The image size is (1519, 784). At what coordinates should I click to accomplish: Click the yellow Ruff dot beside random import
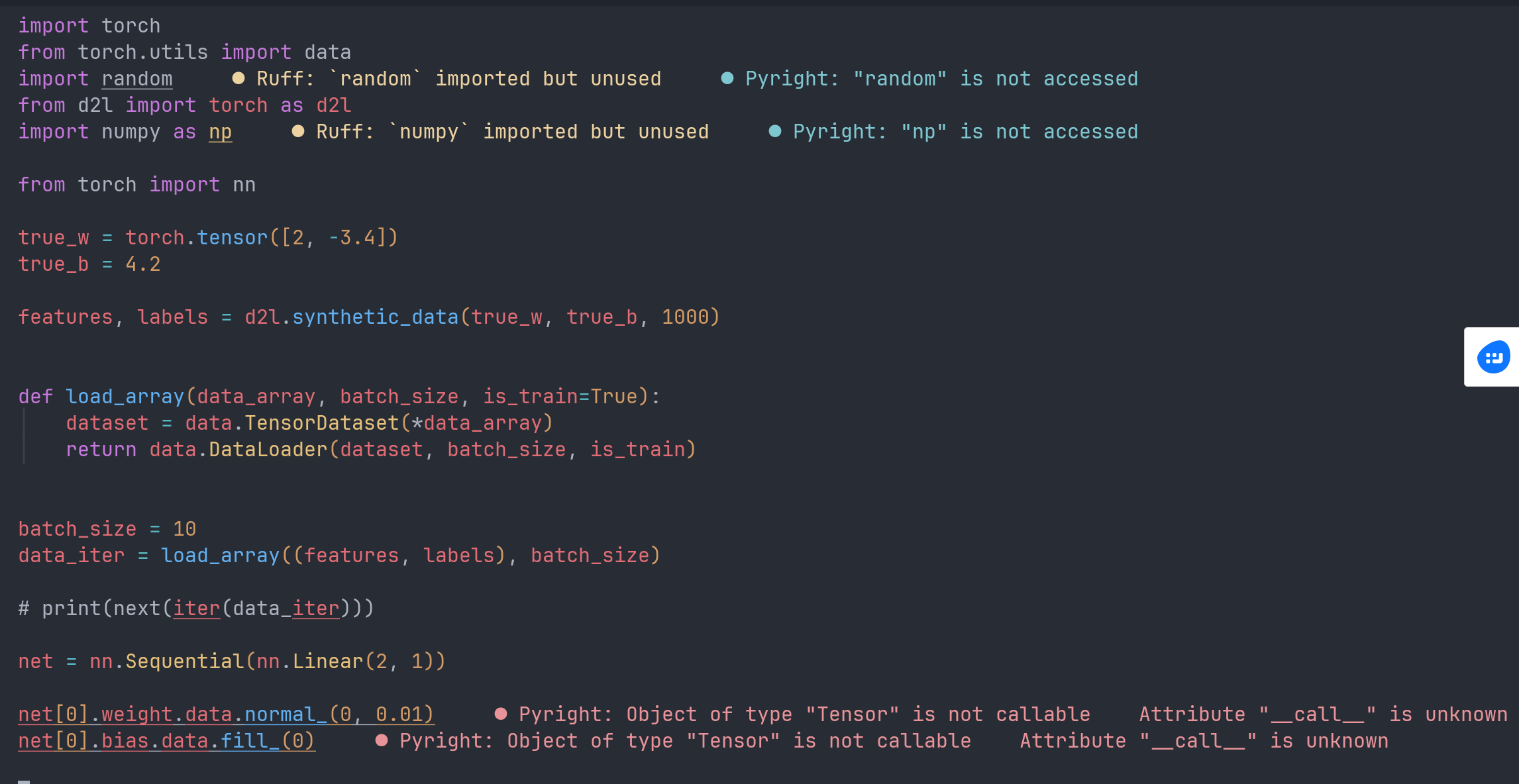pyautogui.click(x=238, y=79)
